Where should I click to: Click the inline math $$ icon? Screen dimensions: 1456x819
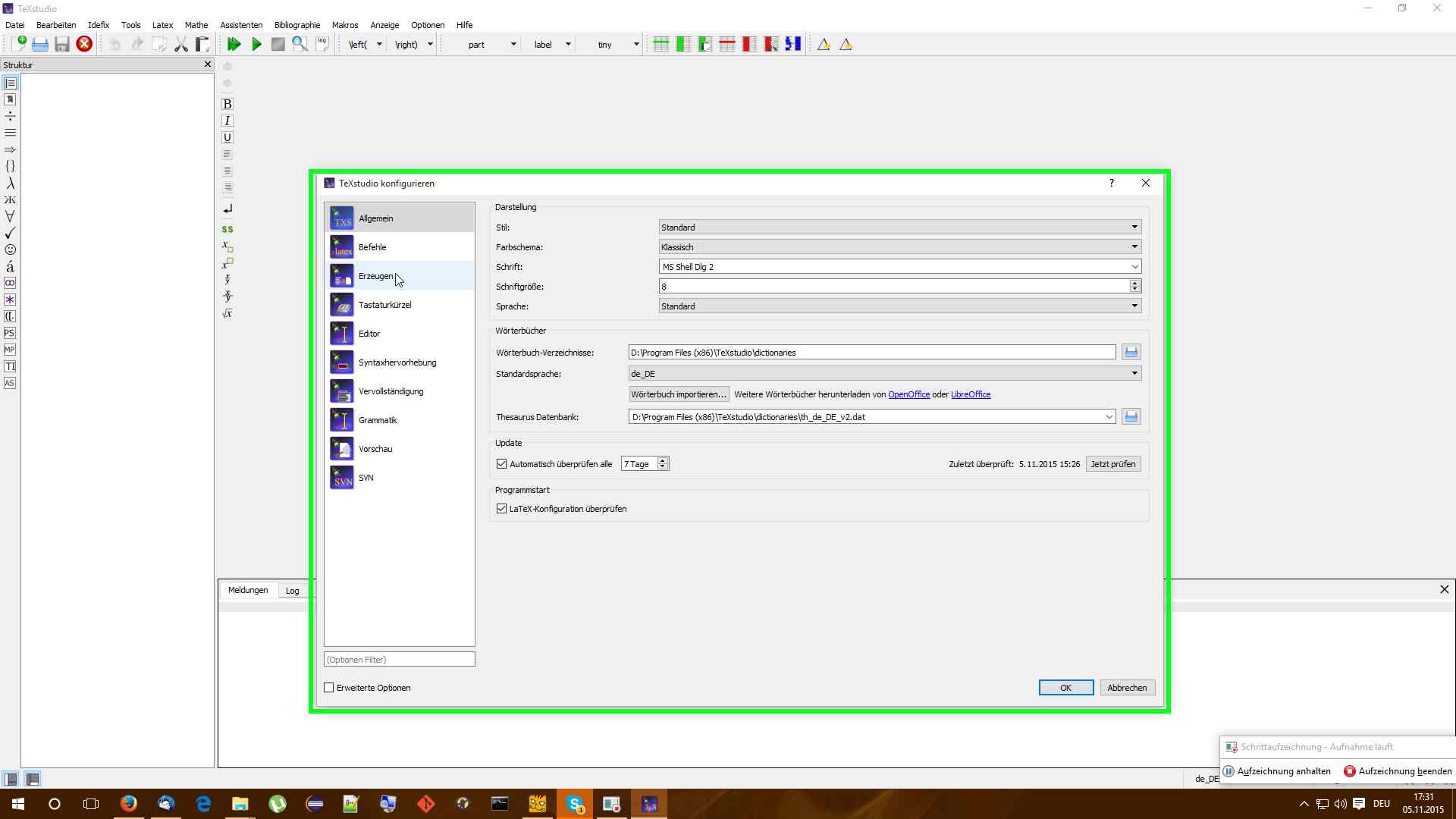[227, 229]
